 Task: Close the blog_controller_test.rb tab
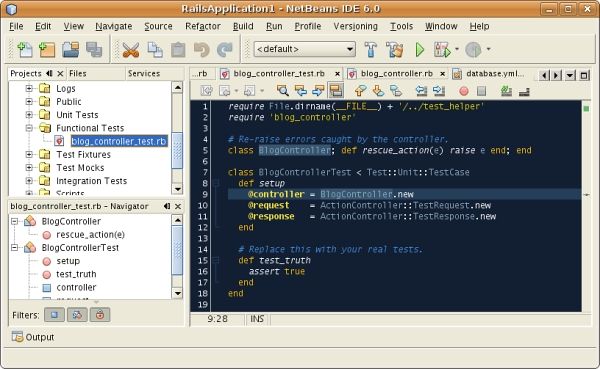tap(337, 74)
